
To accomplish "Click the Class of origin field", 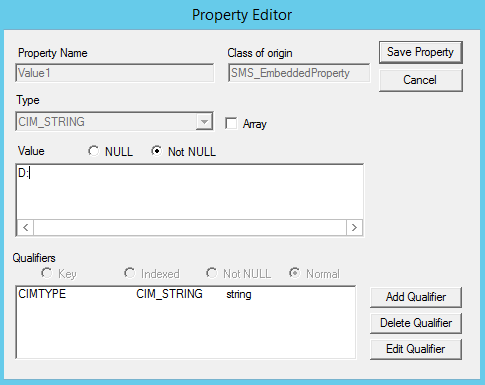I will (x=299, y=73).
